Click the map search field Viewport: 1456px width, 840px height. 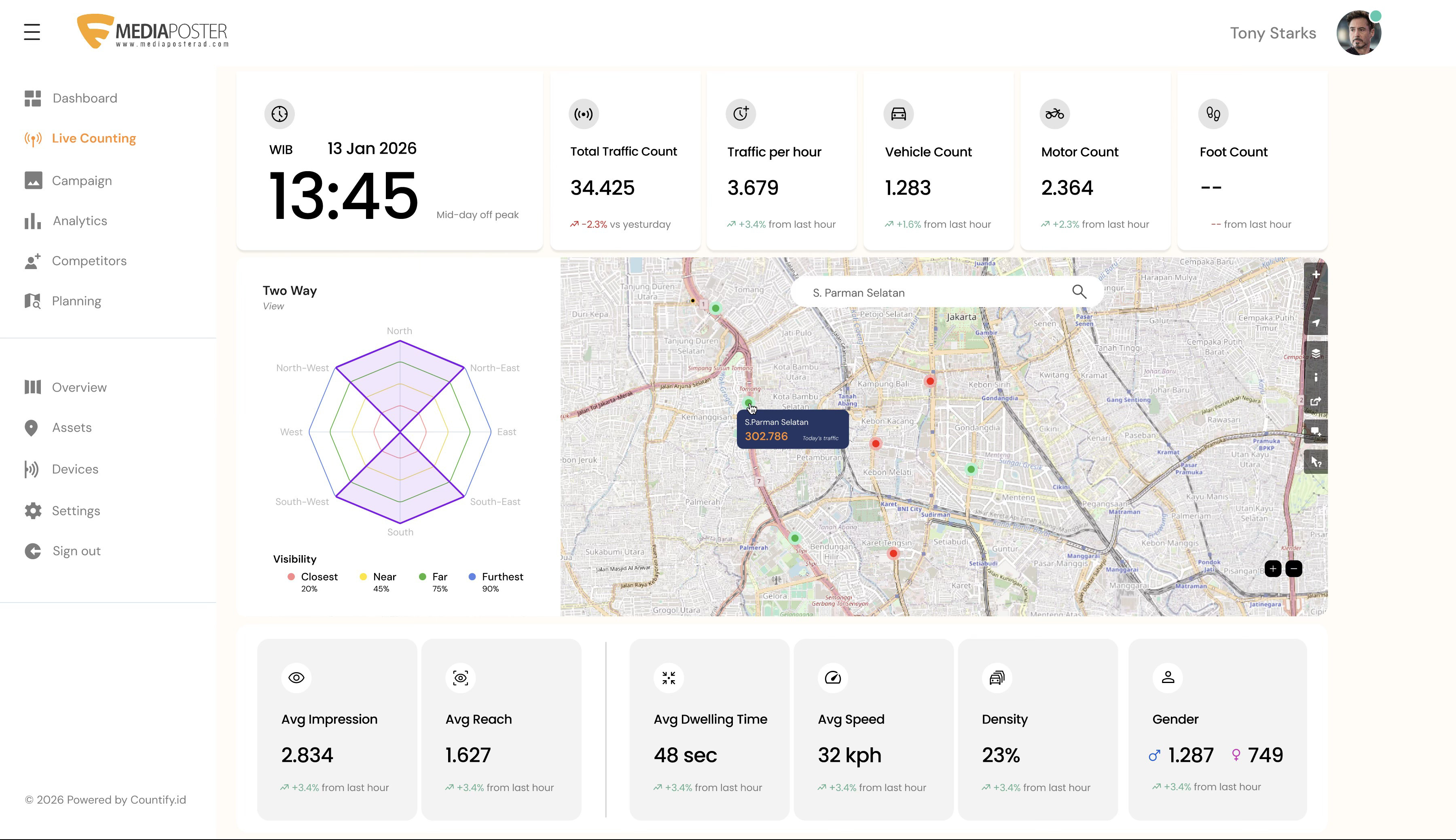(947, 293)
